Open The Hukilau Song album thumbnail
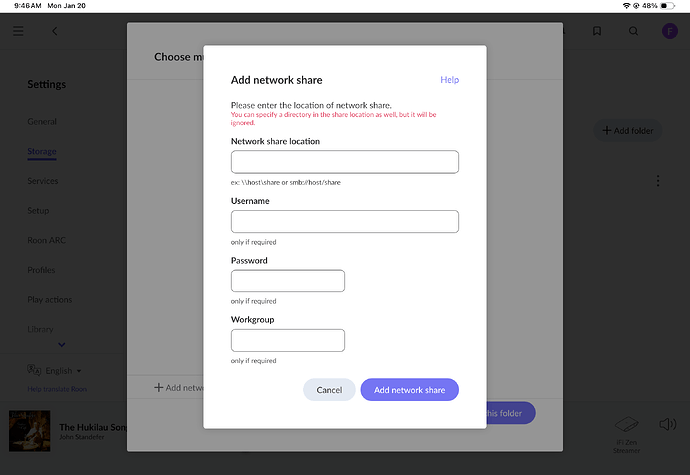 coord(29,431)
